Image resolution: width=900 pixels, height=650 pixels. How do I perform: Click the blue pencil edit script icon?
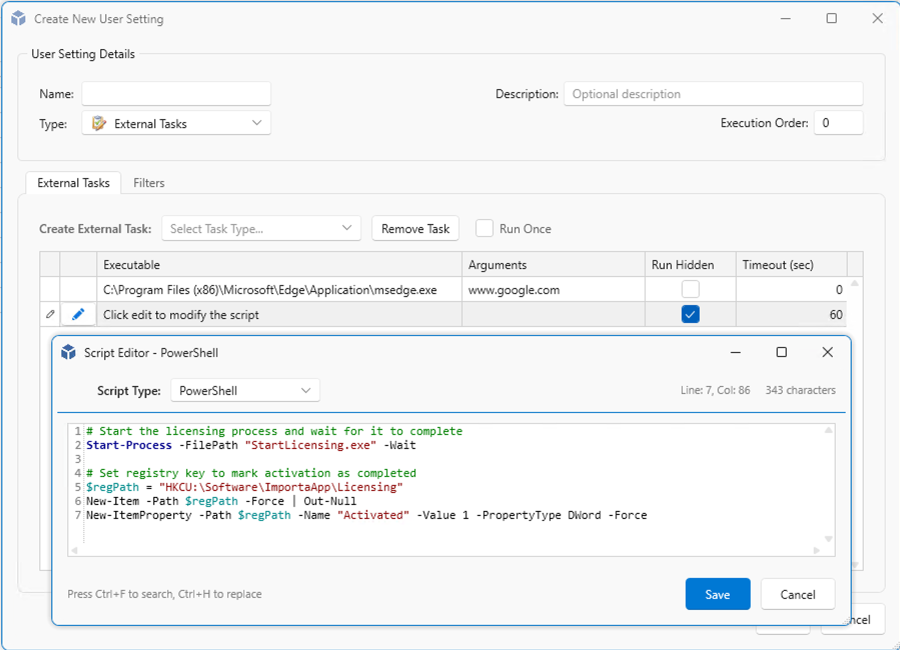point(78,315)
